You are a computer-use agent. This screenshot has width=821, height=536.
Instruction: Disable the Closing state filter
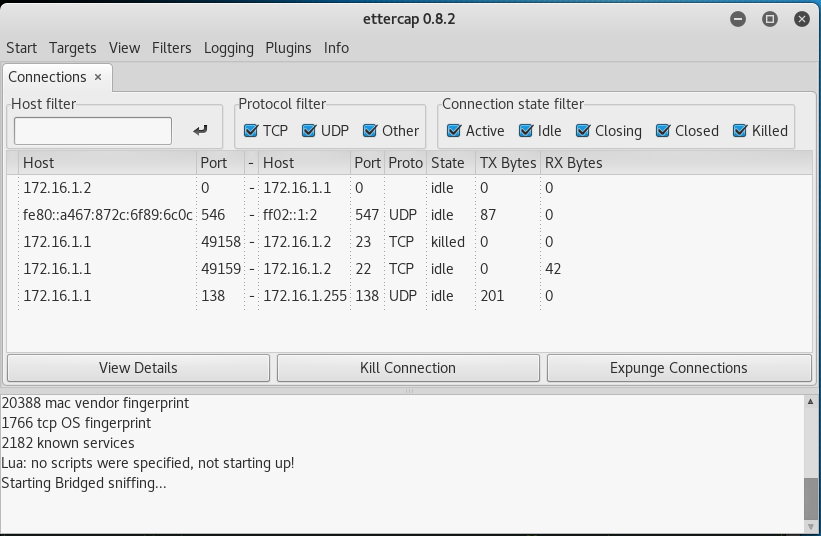click(x=583, y=130)
